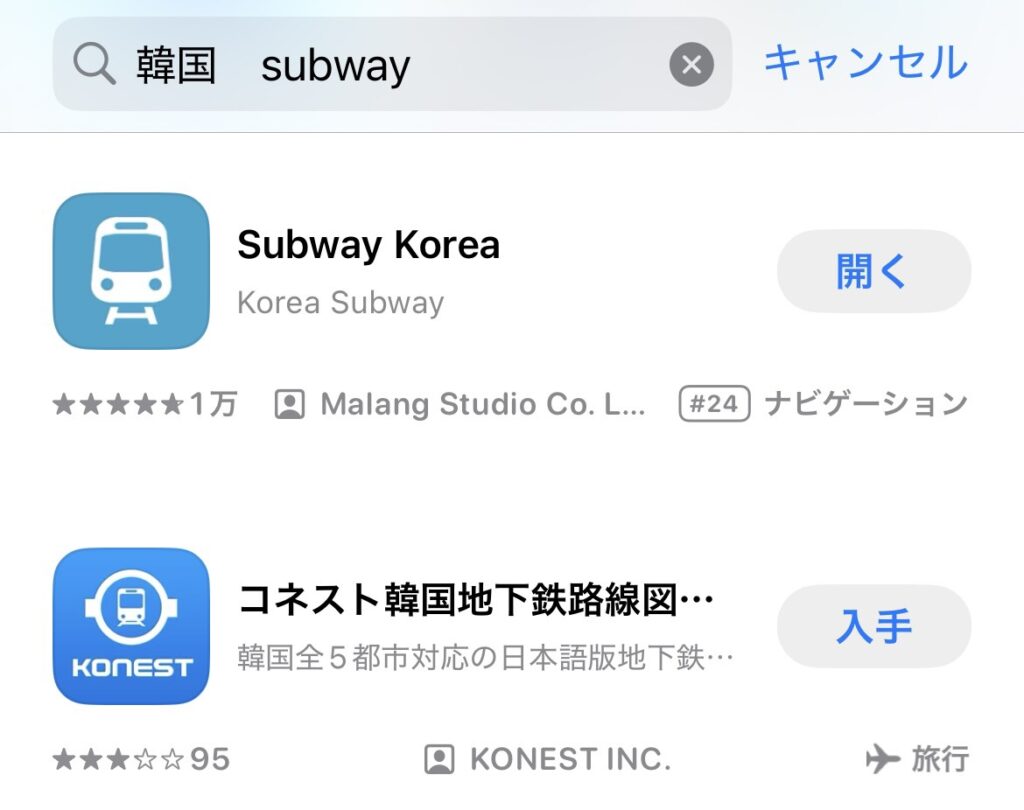Tap the five-star rating for Subway Korea

point(118,404)
